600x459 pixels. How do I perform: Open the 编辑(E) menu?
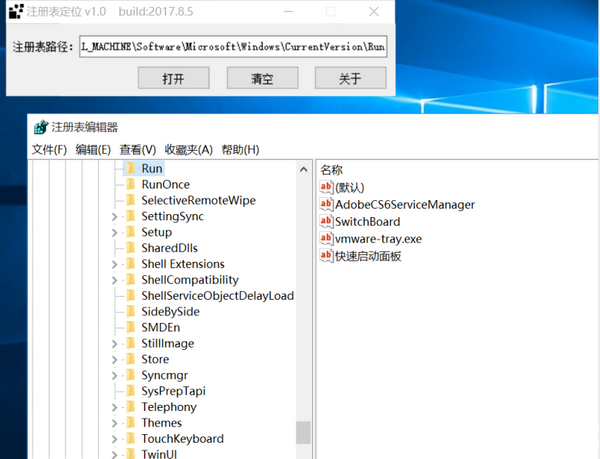[x=93, y=150]
